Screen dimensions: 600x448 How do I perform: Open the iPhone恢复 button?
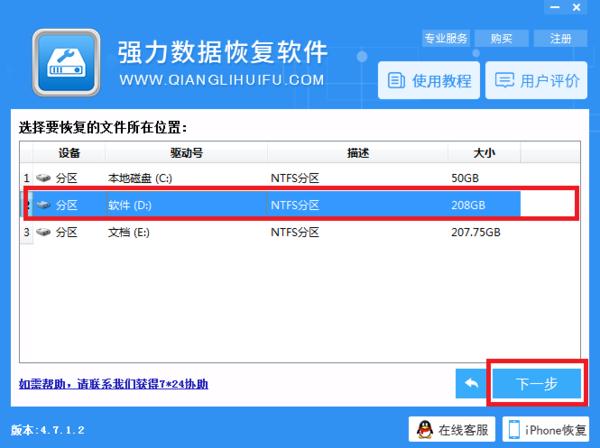(x=546, y=430)
